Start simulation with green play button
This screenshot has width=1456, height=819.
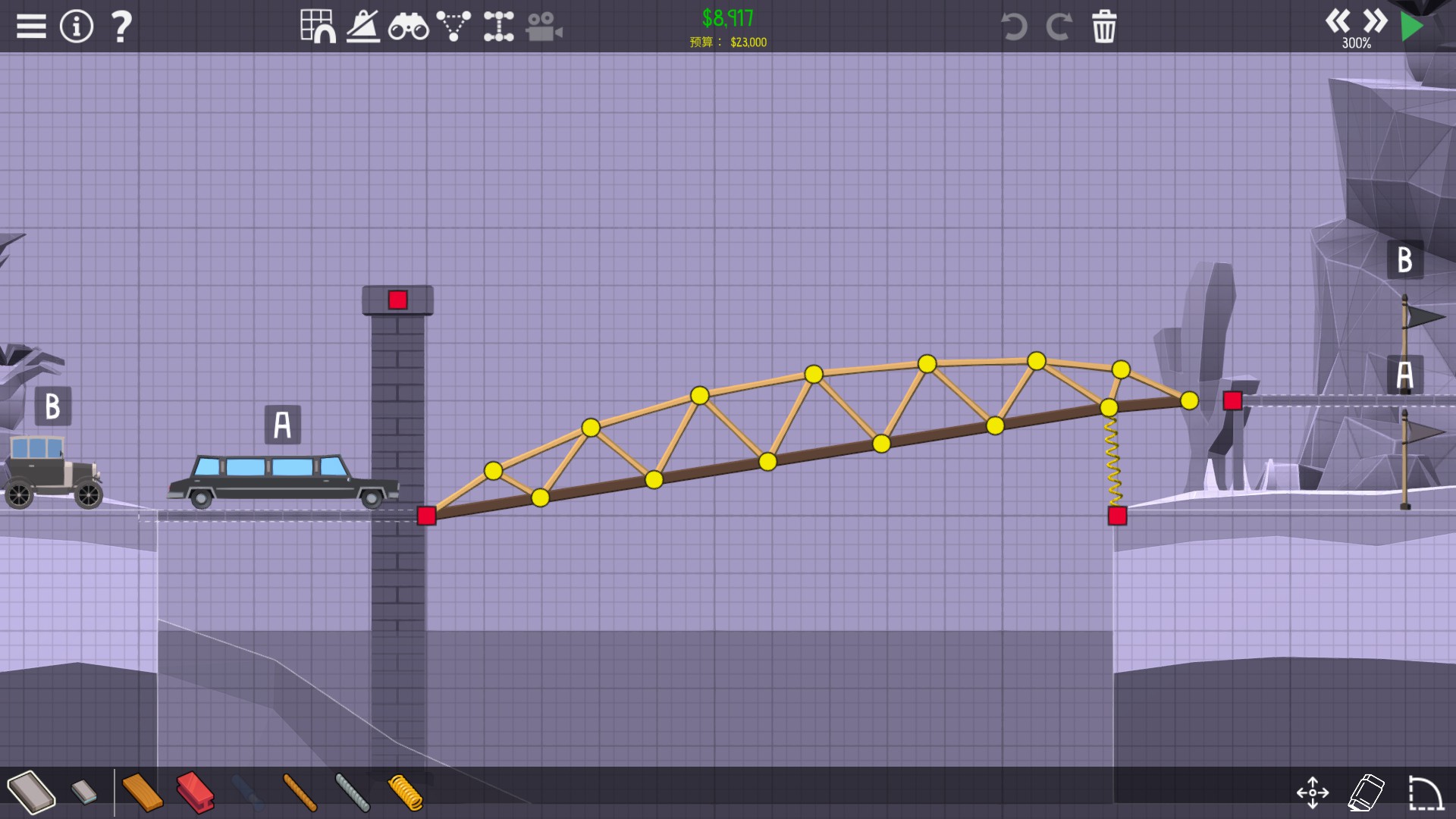(x=1411, y=27)
